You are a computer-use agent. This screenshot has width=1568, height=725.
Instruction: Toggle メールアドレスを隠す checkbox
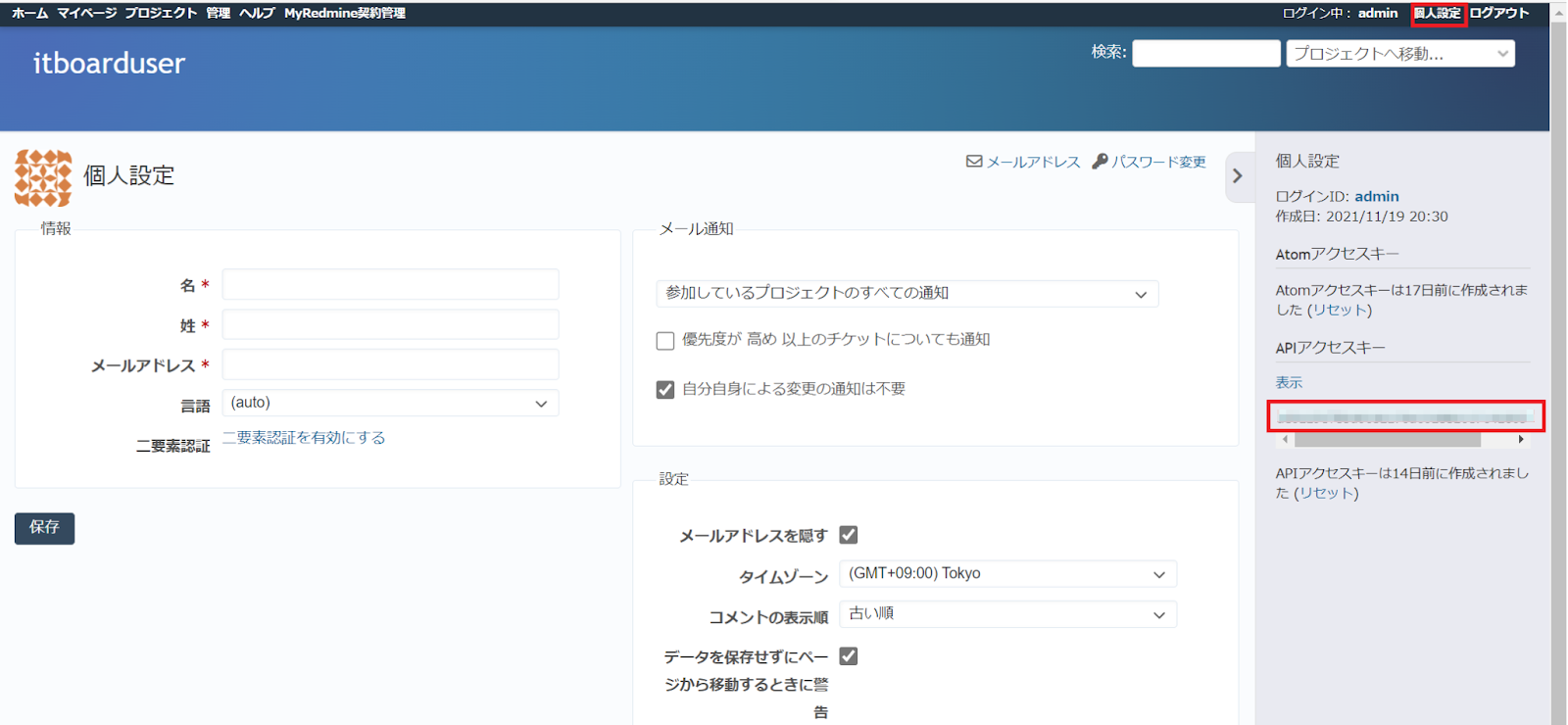(849, 535)
